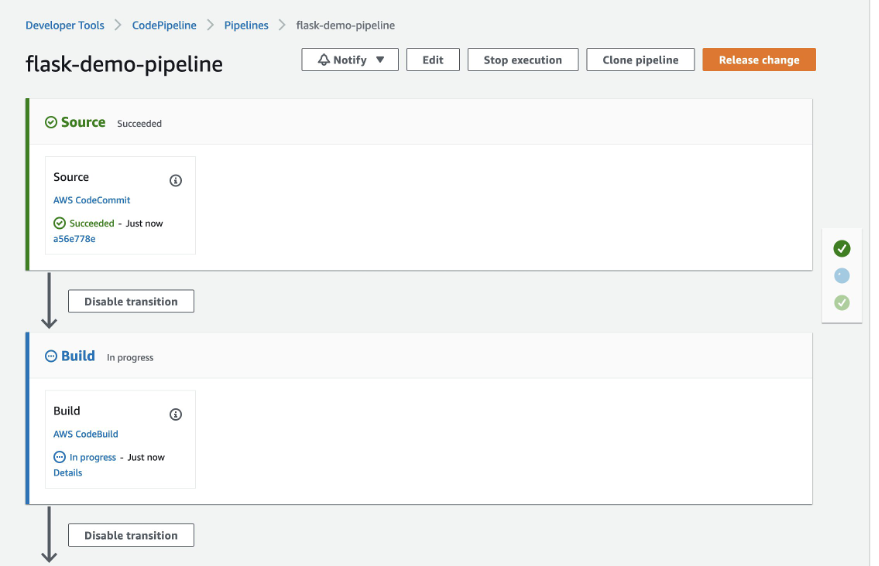Open Build action Details link

coord(68,472)
